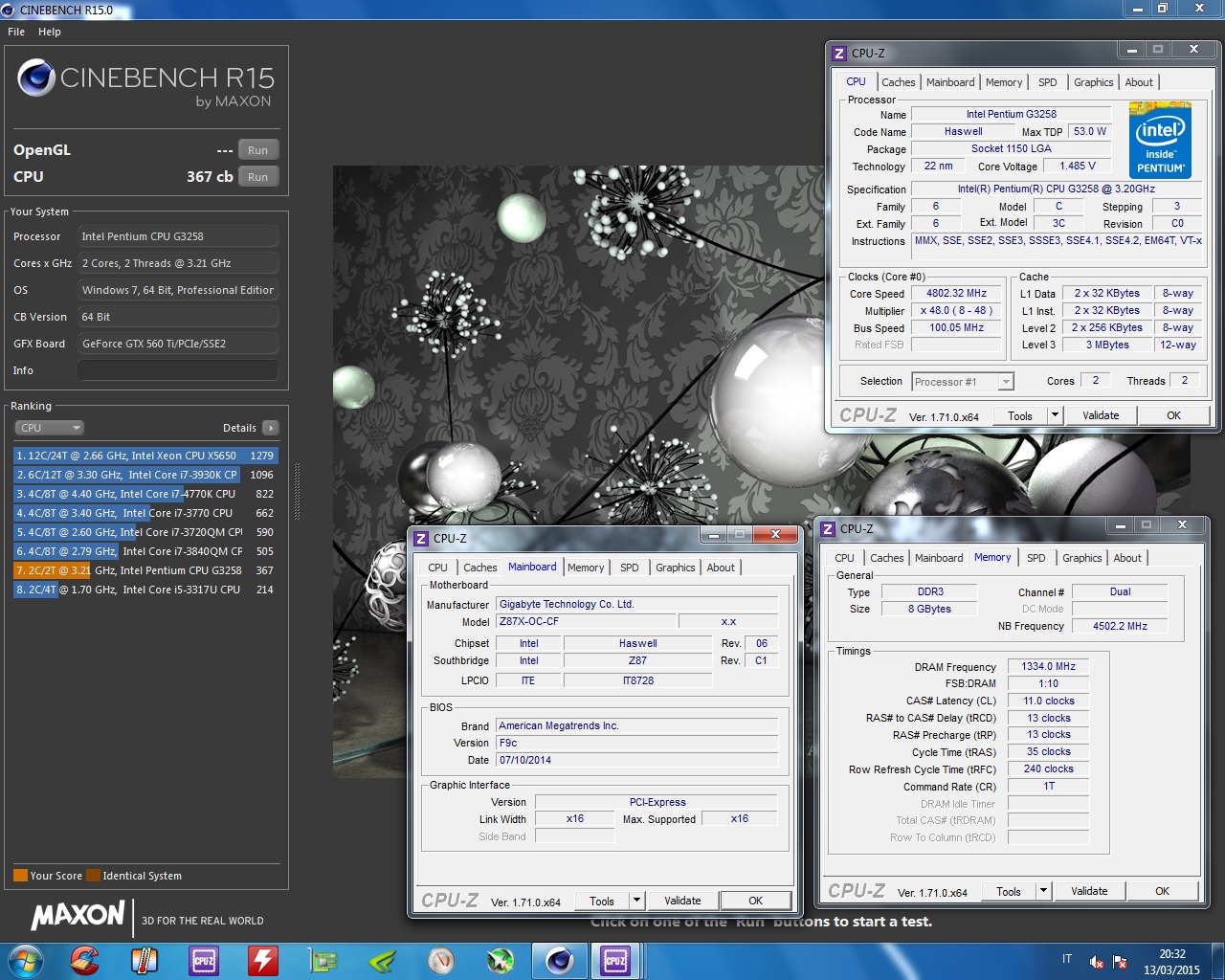Click the Z icon of the Mainboard CPU-Z window
Viewport: 1225px width, 980px height.
421,539
